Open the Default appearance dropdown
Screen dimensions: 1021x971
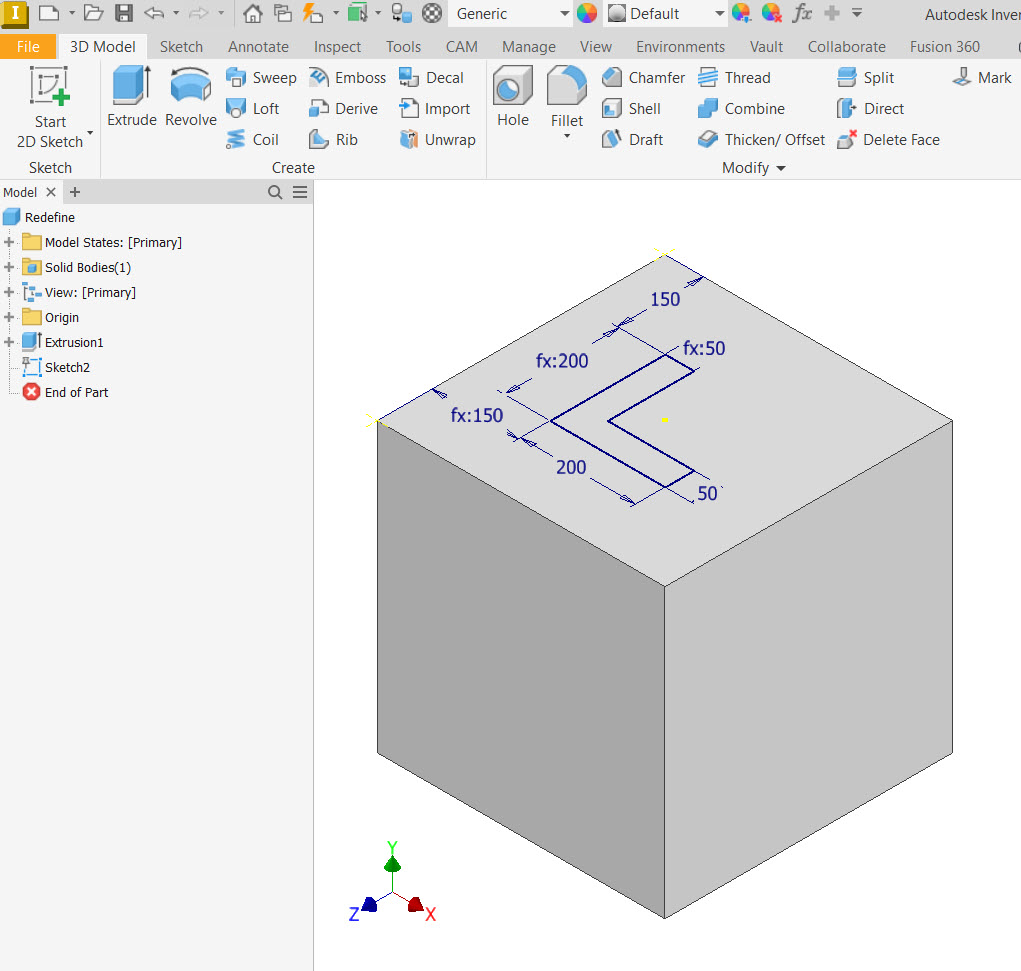click(719, 14)
